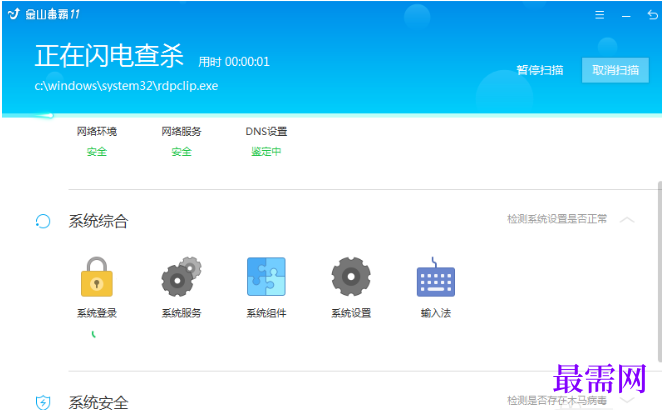The width and height of the screenshot is (665, 410).
Task: Click the 系统设置 gear icon
Action: point(351,276)
